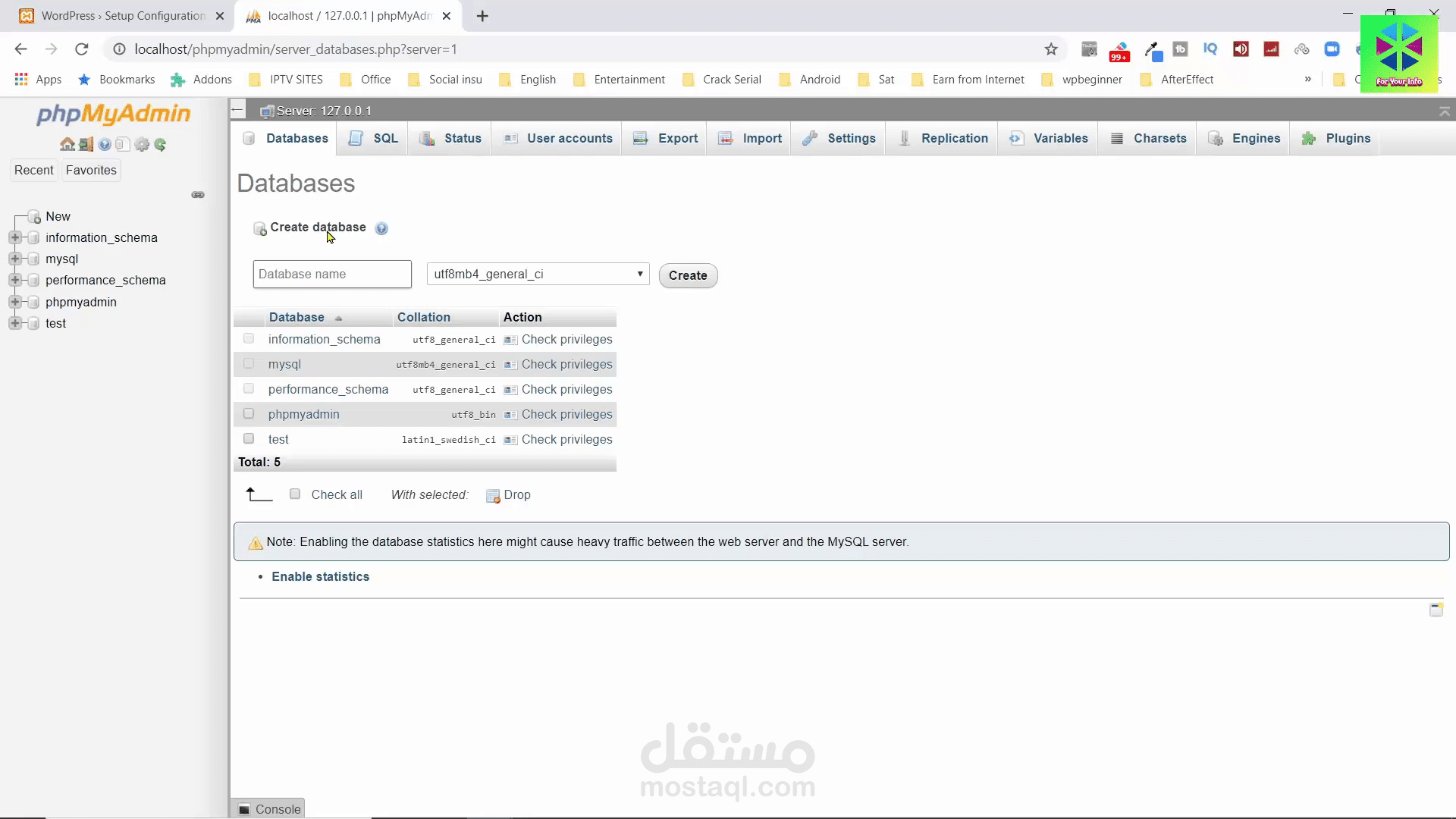1456x819 pixels.
Task: Click green reload navigation panel icon
Action: [x=160, y=144]
